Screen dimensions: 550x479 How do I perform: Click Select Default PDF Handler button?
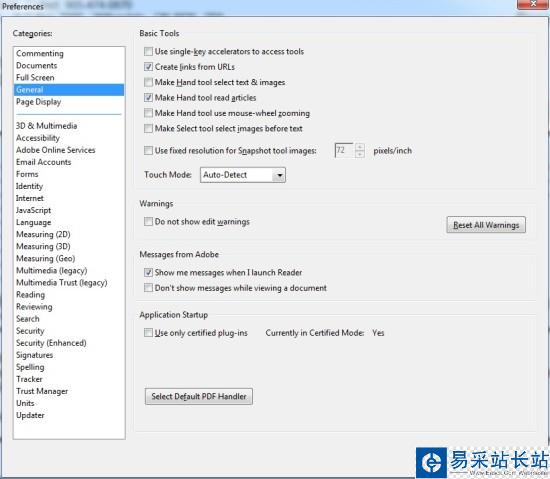click(x=199, y=397)
